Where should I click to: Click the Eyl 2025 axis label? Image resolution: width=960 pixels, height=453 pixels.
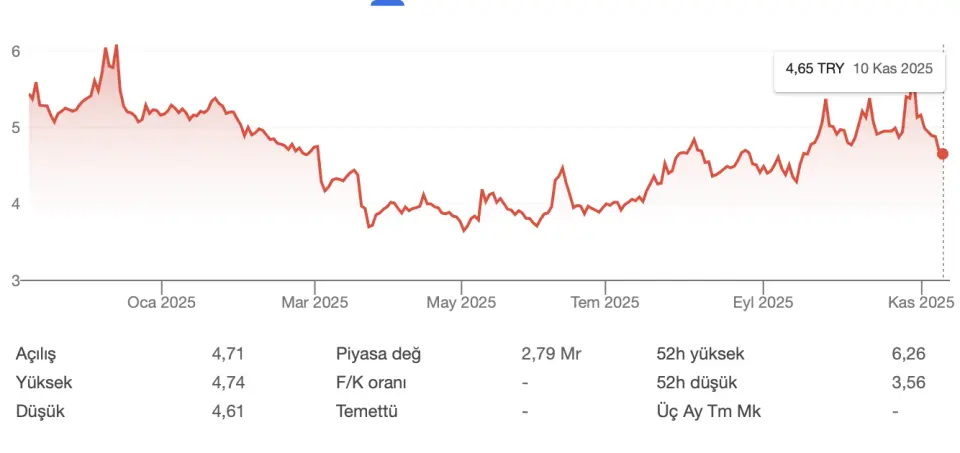point(763,302)
